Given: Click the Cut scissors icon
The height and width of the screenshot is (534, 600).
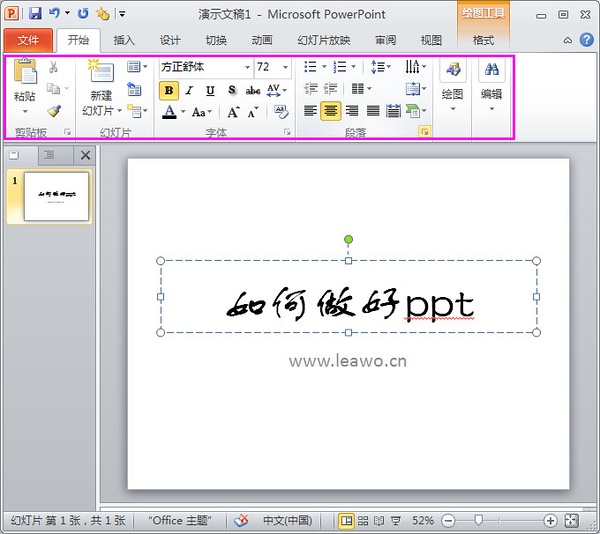Looking at the screenshot, I should 53,67.
